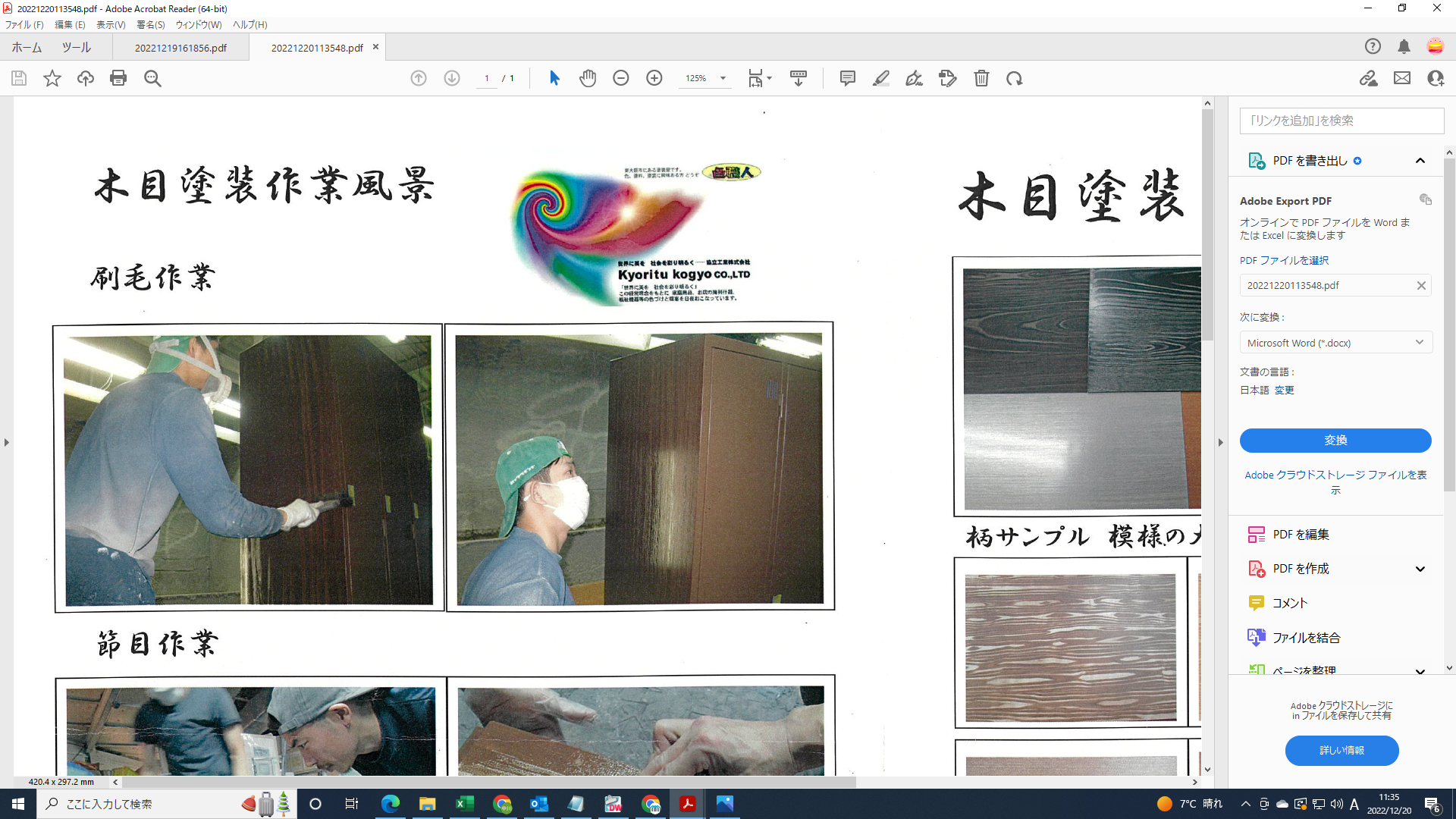1456x819 pixels.
Task: Add a sticky note comment
Action: [x=848, y=78]
